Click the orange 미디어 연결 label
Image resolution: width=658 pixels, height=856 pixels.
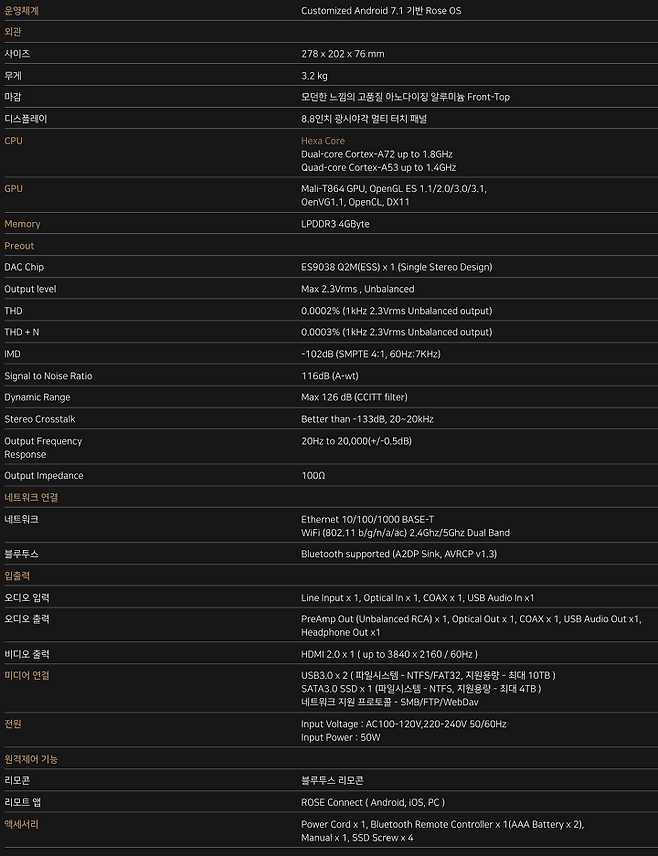point(26,675)
